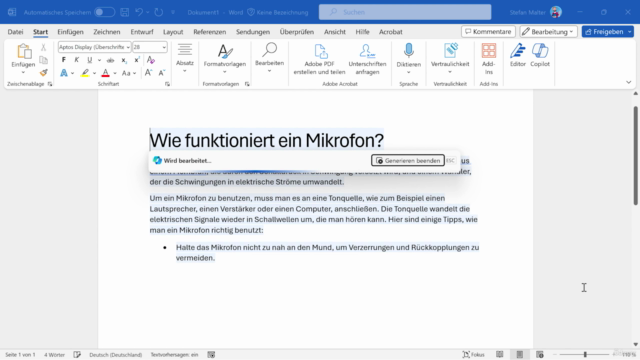Switch to Einfügen tab
This screenshot has width=640, height=360.
pos(70,32)
